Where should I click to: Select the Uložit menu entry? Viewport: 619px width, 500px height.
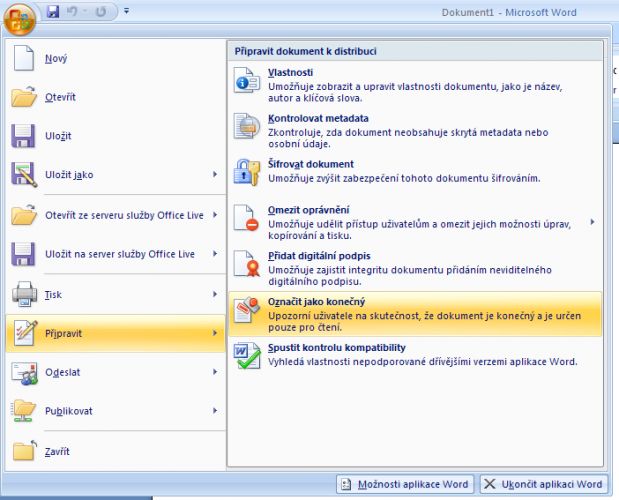pyautogui.click(x=58, y=136)
